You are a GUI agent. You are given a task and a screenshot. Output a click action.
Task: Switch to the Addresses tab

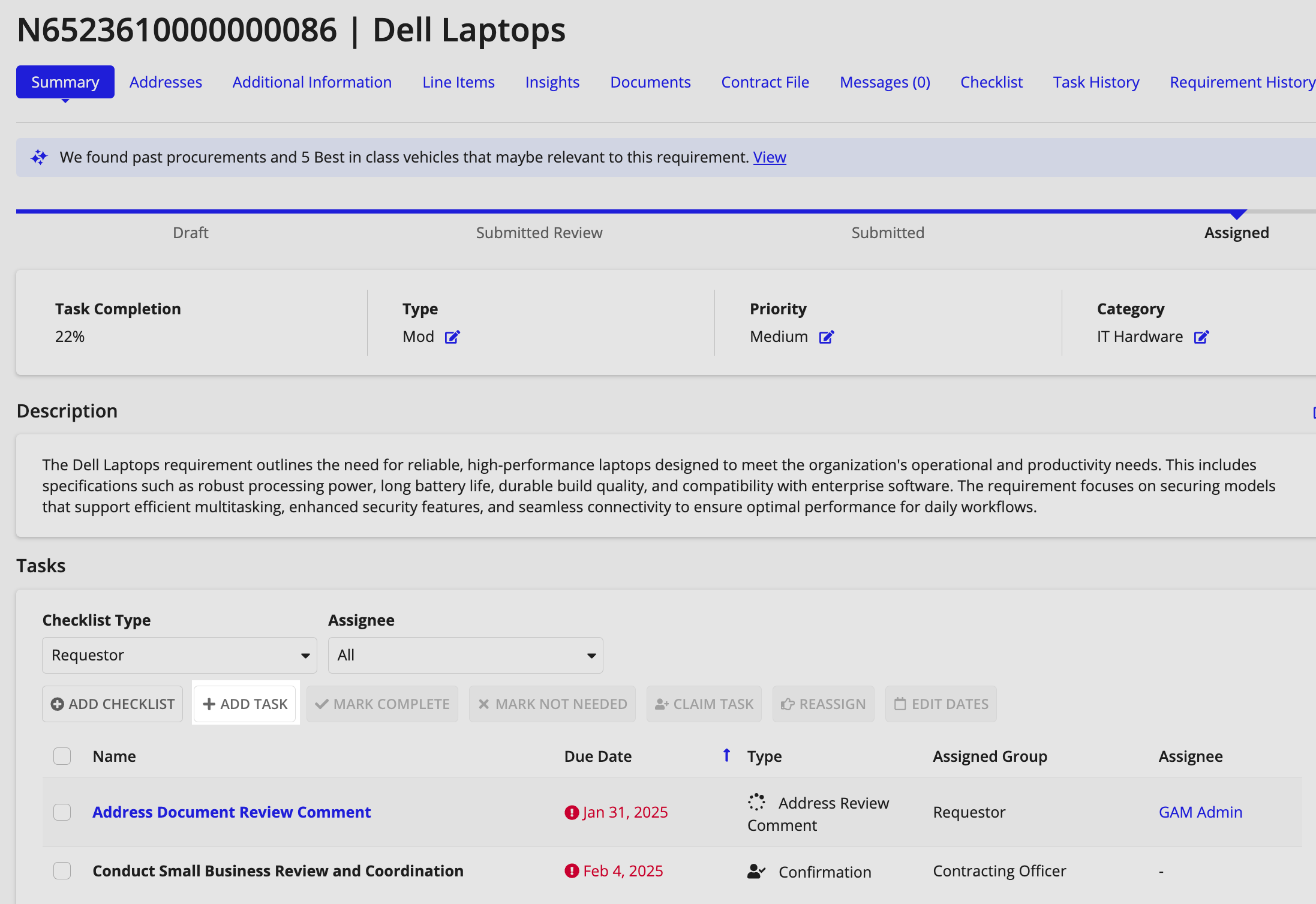click(166, 82)
